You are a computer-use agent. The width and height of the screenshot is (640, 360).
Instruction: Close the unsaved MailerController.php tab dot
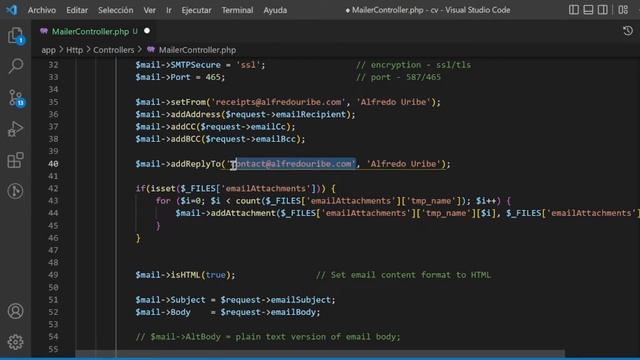pos(147,31)
